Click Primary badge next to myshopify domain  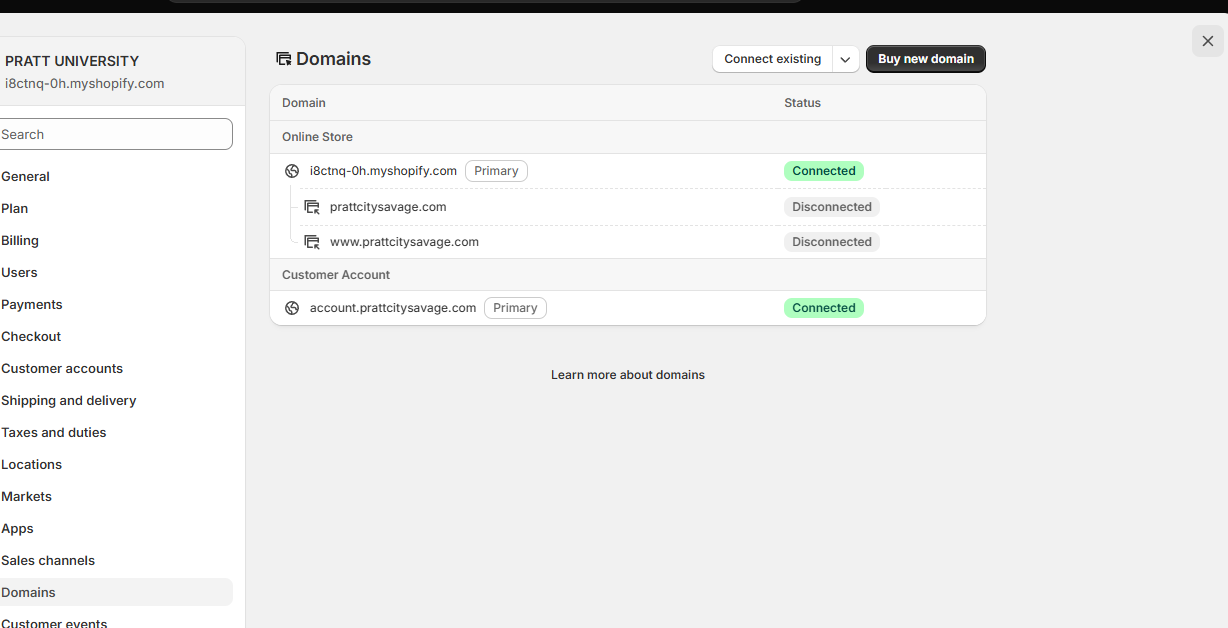pos(496,171)
